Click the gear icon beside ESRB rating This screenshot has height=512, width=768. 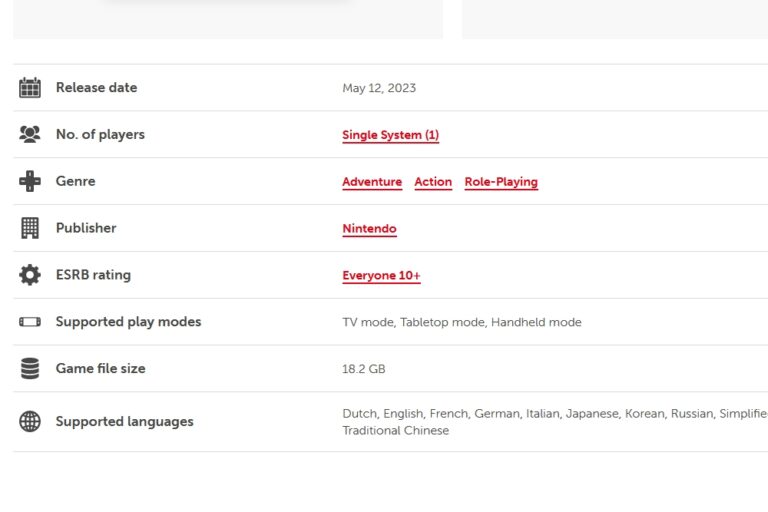click(x=30, y=275)
